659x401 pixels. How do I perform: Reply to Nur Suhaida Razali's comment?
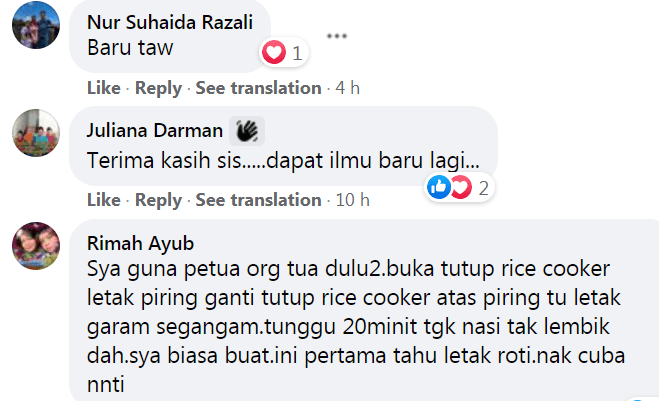point(158,88)
